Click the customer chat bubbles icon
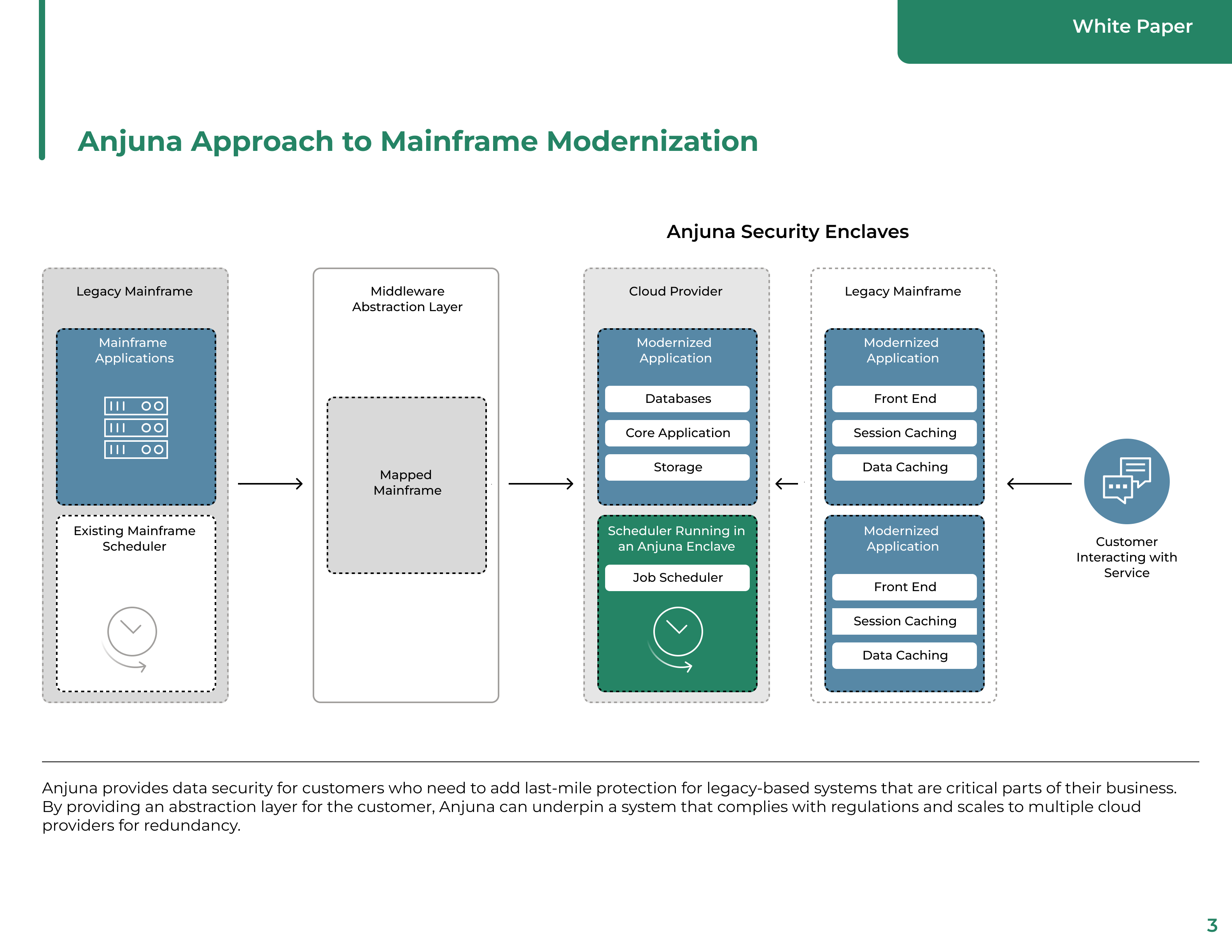The width and height of the screenshot is (1232, 952). (x=1127, y=481)
